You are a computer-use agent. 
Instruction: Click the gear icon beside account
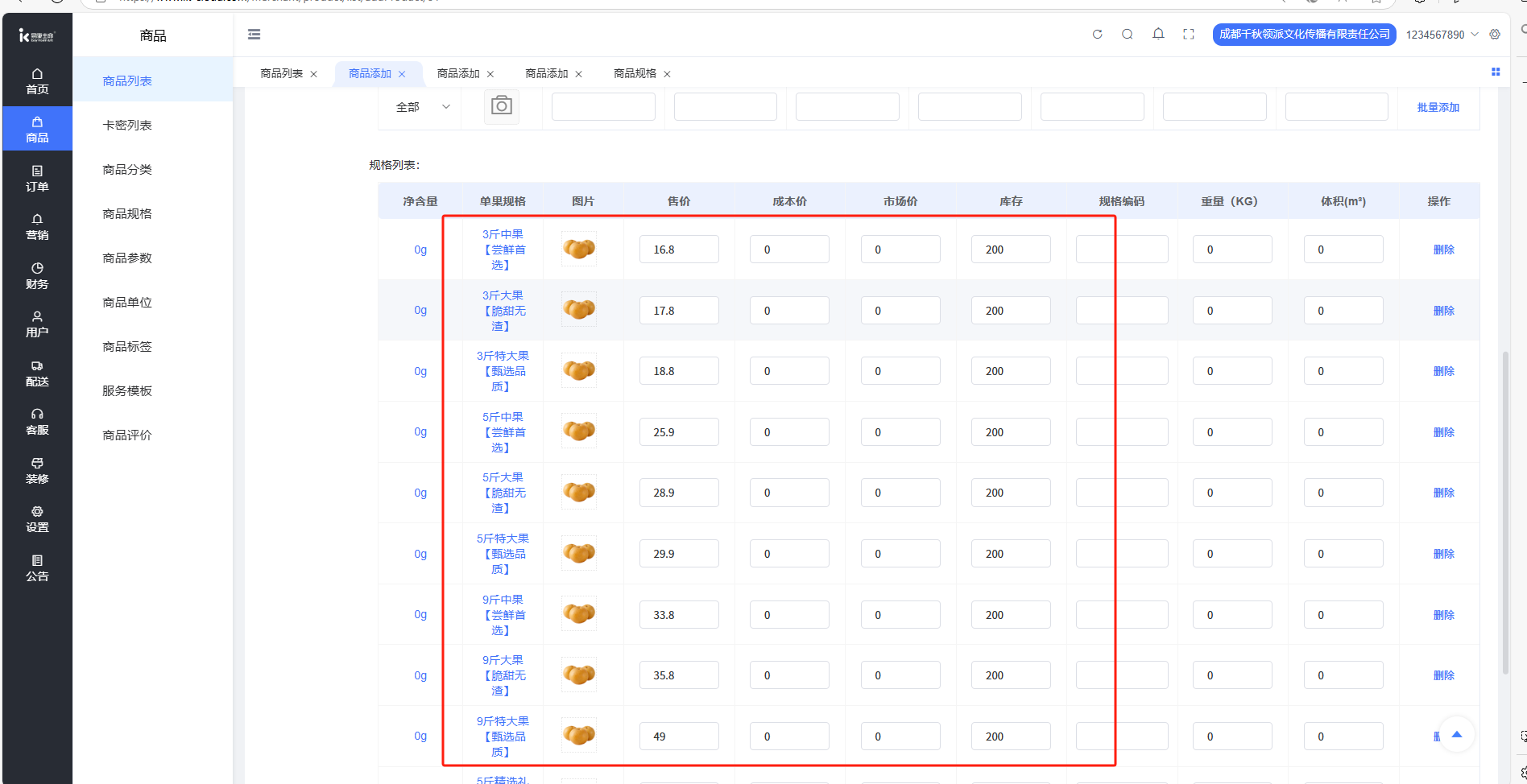pyautogui.click(x=1495, y=35)
